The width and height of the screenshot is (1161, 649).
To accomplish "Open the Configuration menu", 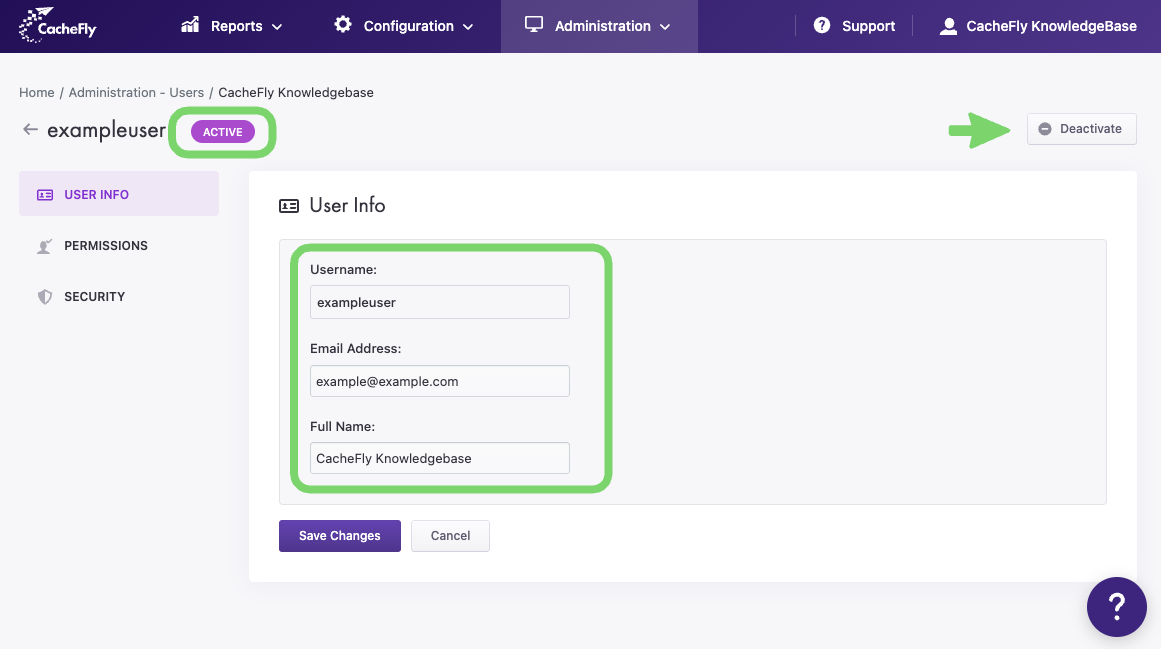I will pos(404,26).
